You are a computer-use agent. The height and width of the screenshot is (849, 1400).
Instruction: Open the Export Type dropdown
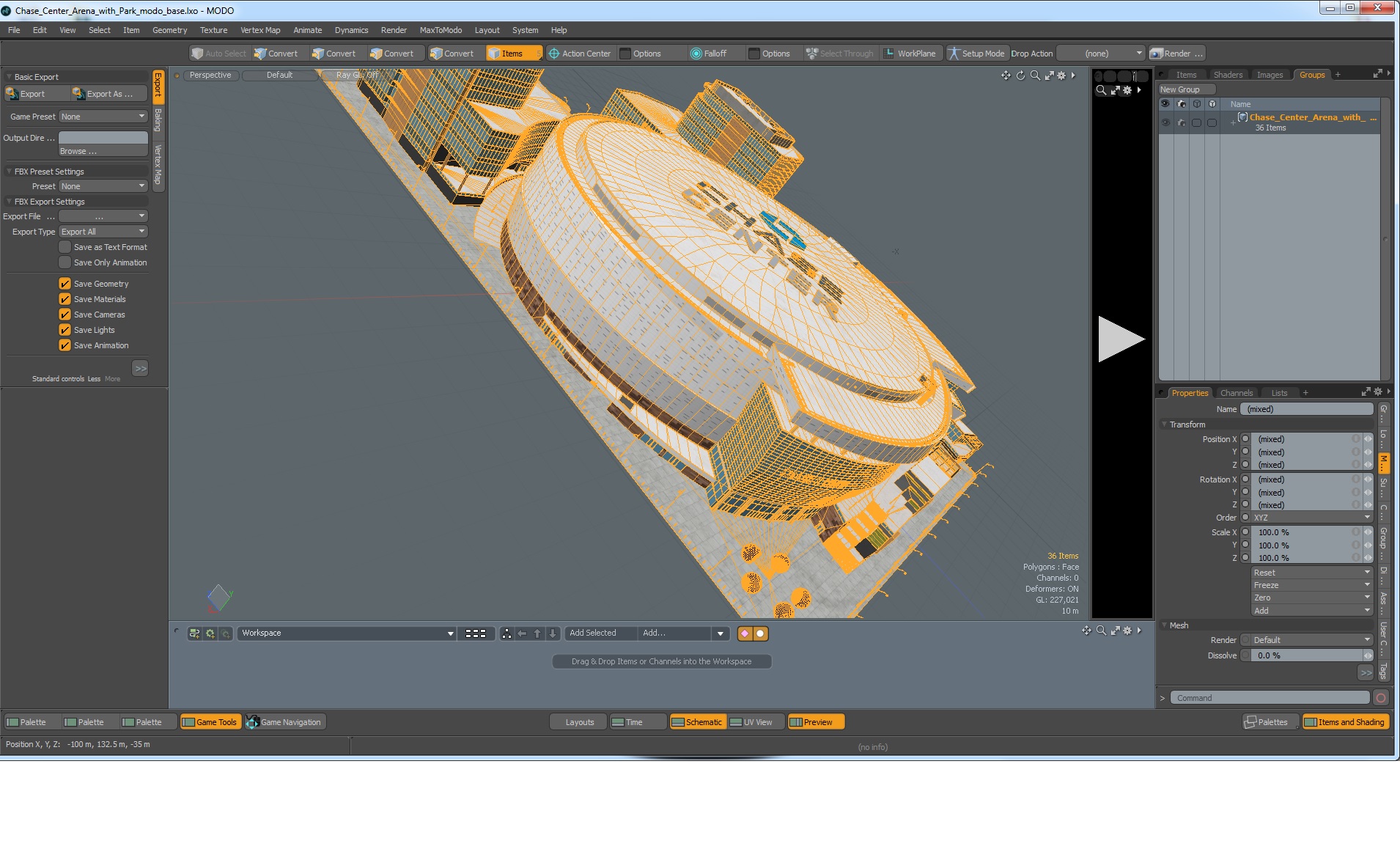103,232
